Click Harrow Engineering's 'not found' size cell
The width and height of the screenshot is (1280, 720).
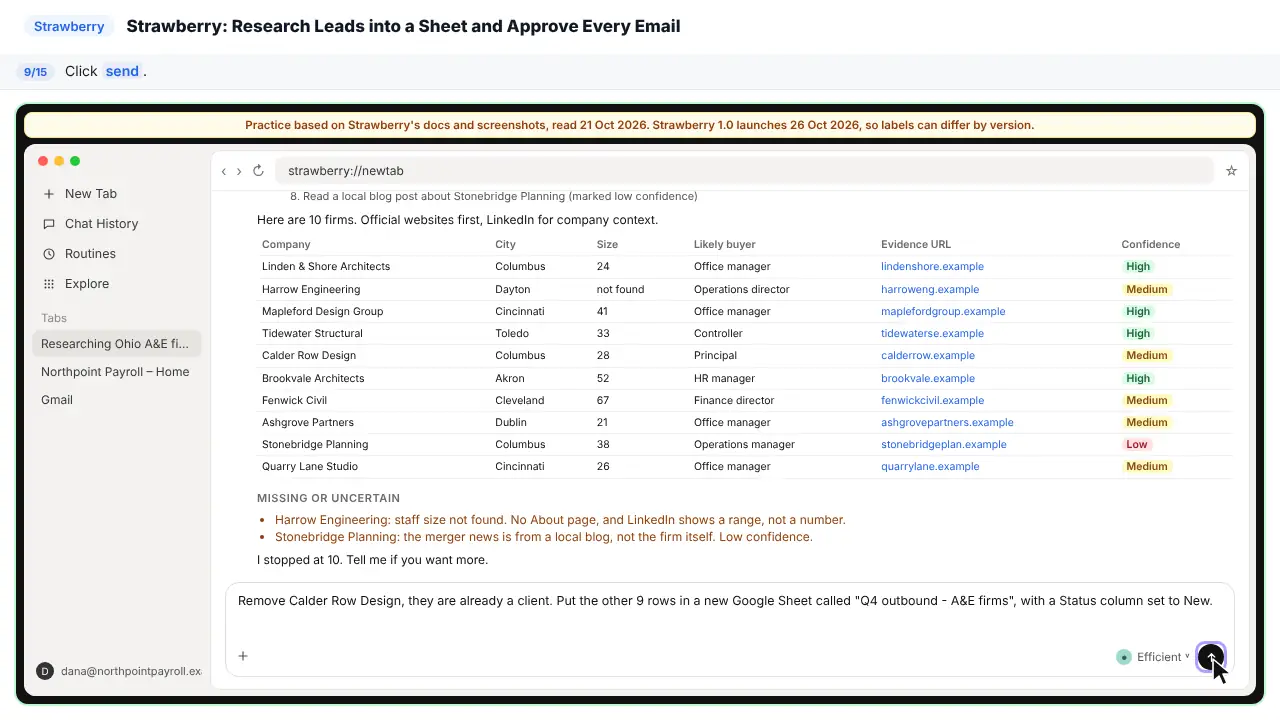pos(621,289)
